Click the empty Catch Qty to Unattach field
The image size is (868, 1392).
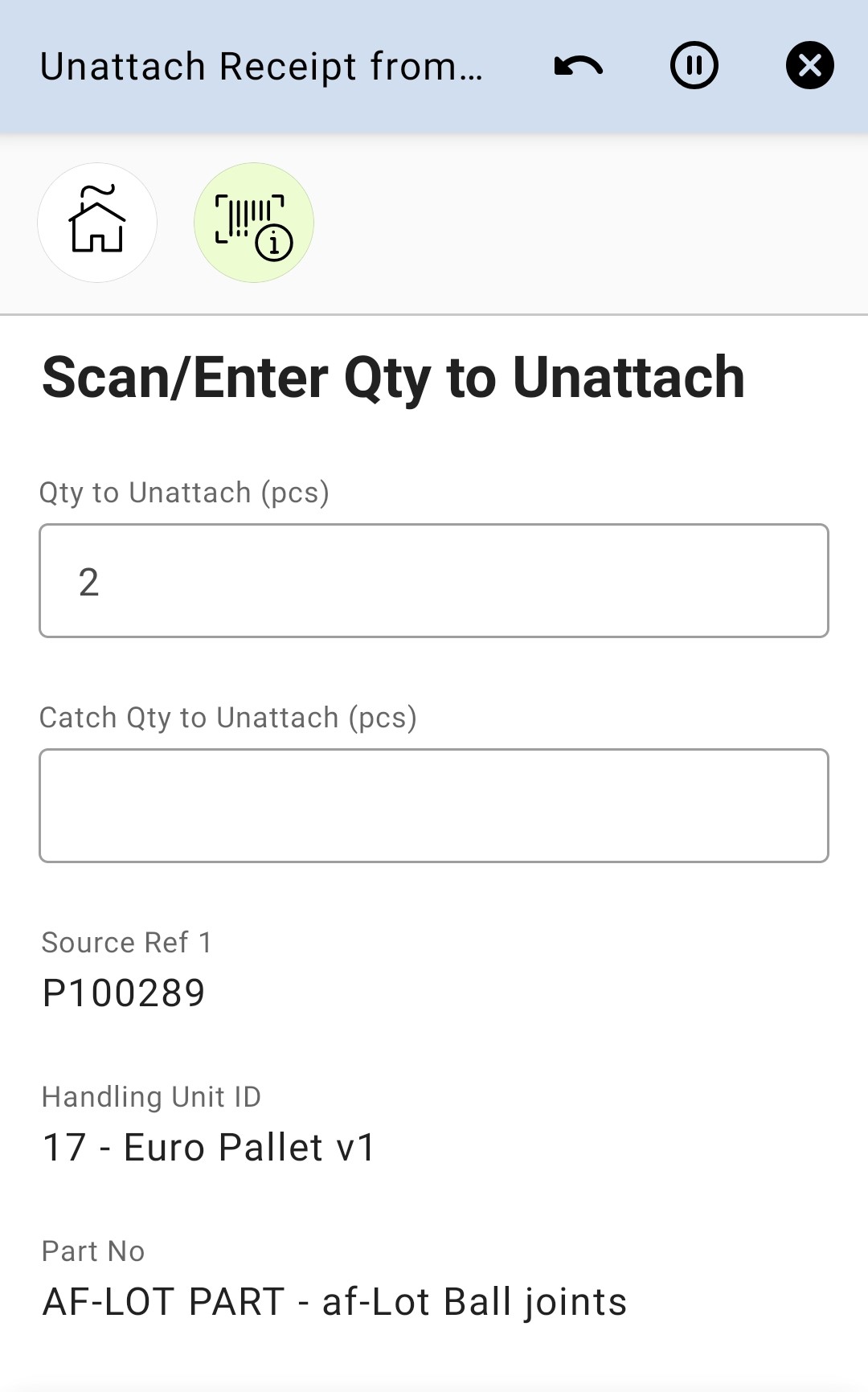click(x=434, y=805)
